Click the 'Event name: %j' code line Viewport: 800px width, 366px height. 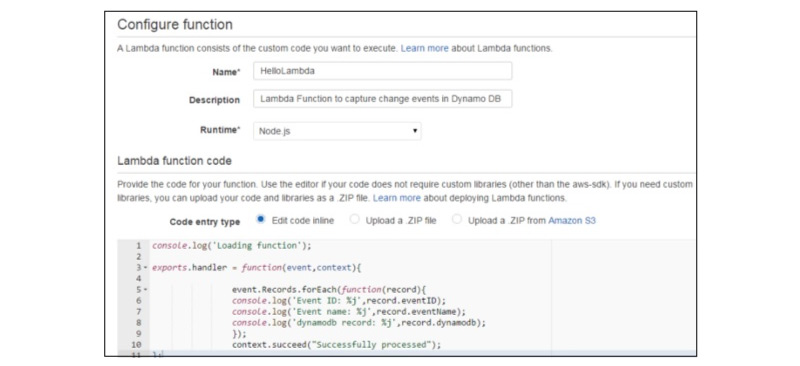349,311
